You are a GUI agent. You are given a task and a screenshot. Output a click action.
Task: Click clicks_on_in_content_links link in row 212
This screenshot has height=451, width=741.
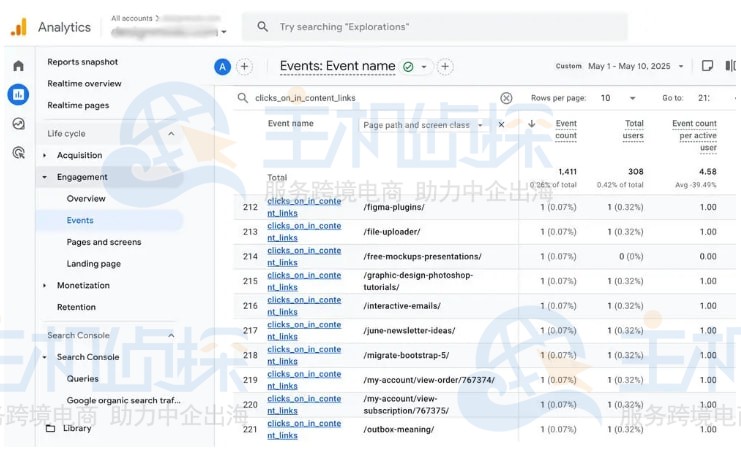point(303,206)
